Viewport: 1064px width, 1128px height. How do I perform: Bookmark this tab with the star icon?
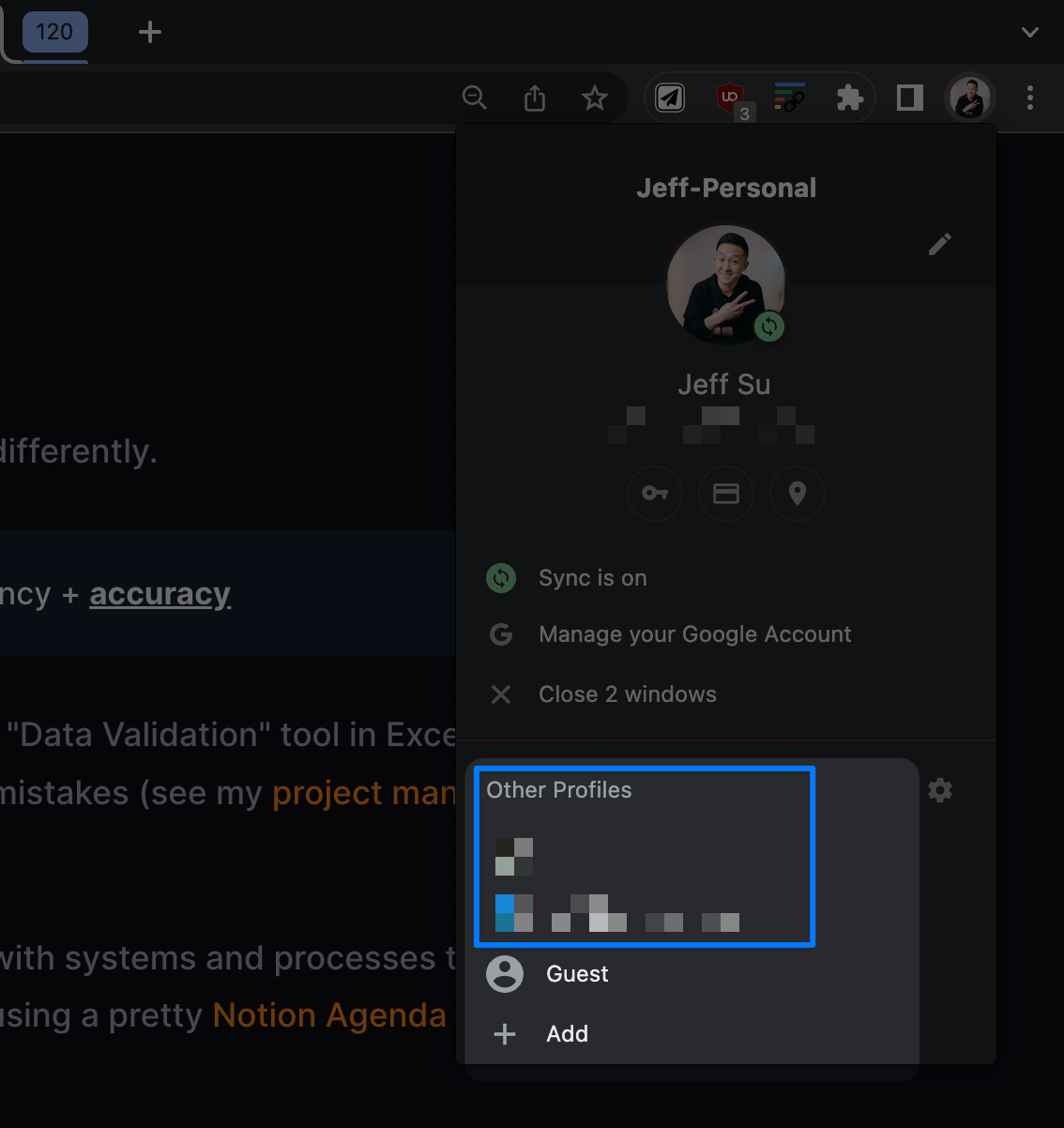tap(595, 98)
